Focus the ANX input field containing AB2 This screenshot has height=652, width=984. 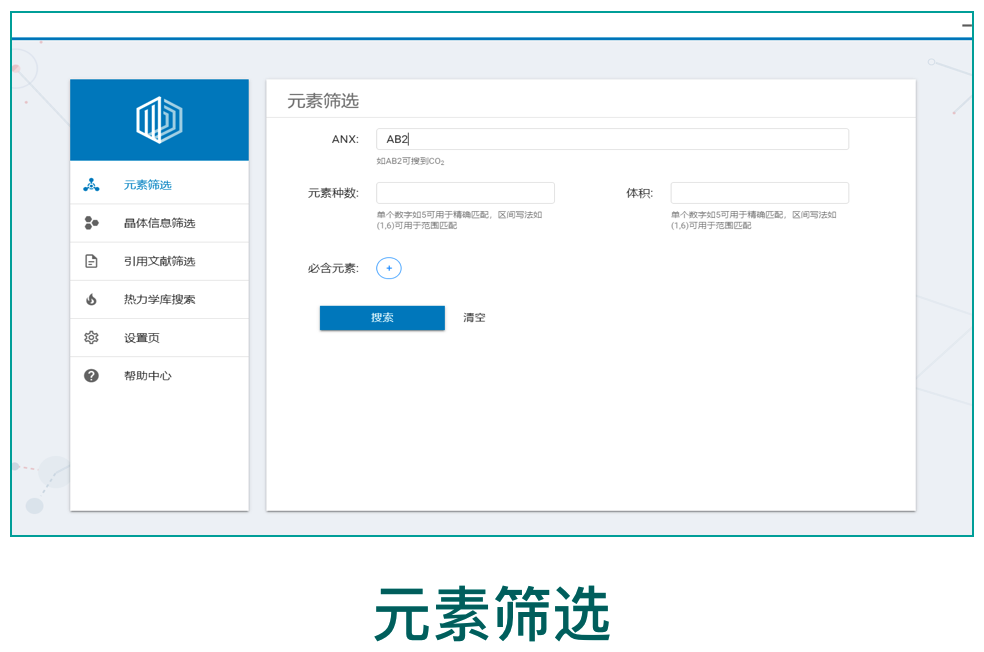(x=612, y=139)
